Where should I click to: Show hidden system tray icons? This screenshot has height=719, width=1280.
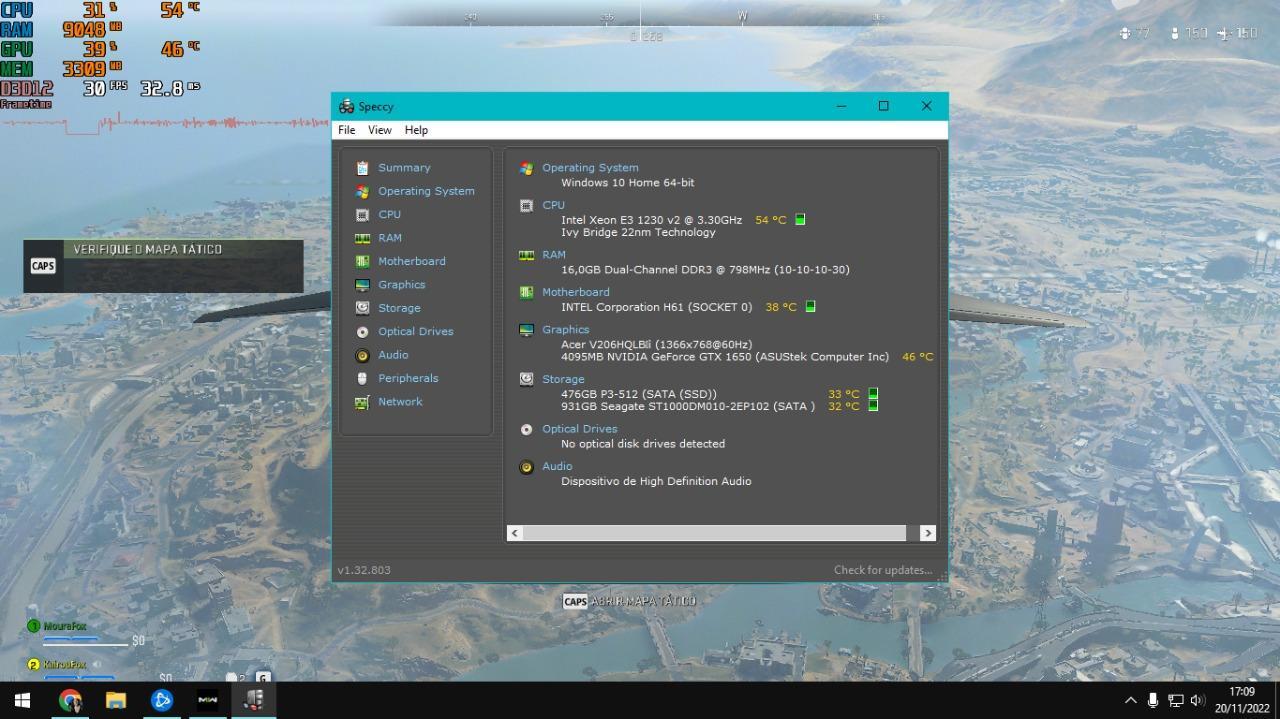[x=1131, y=701]
